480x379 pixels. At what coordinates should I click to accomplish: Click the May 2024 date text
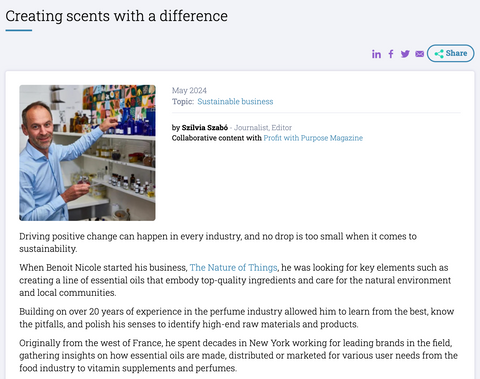click(x=189, y=91)
